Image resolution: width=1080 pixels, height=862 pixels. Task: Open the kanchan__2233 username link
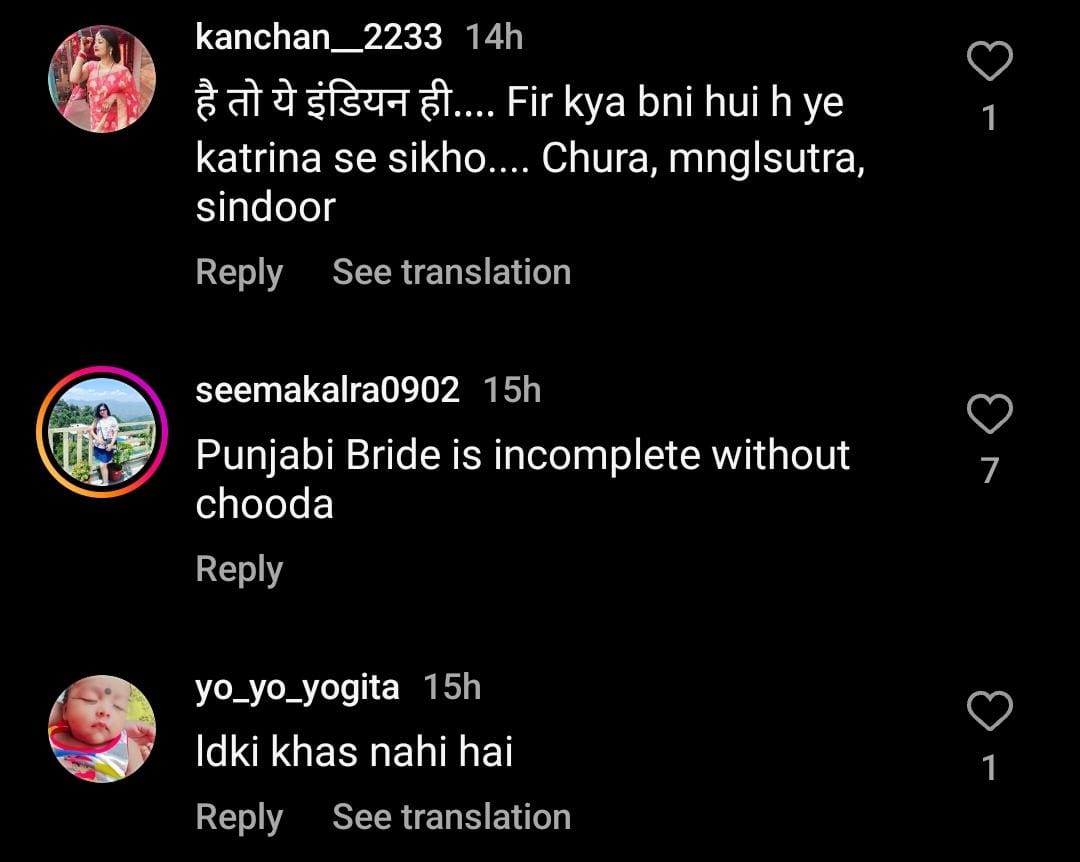tap(318, 37)
